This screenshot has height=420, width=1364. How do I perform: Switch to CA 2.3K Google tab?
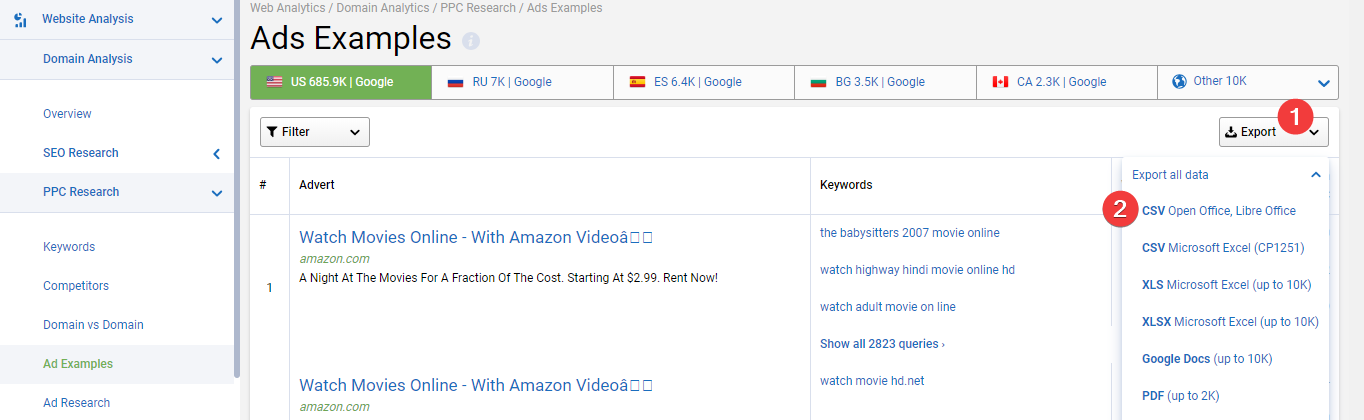pyautogui.click(x=1067, y=82)
